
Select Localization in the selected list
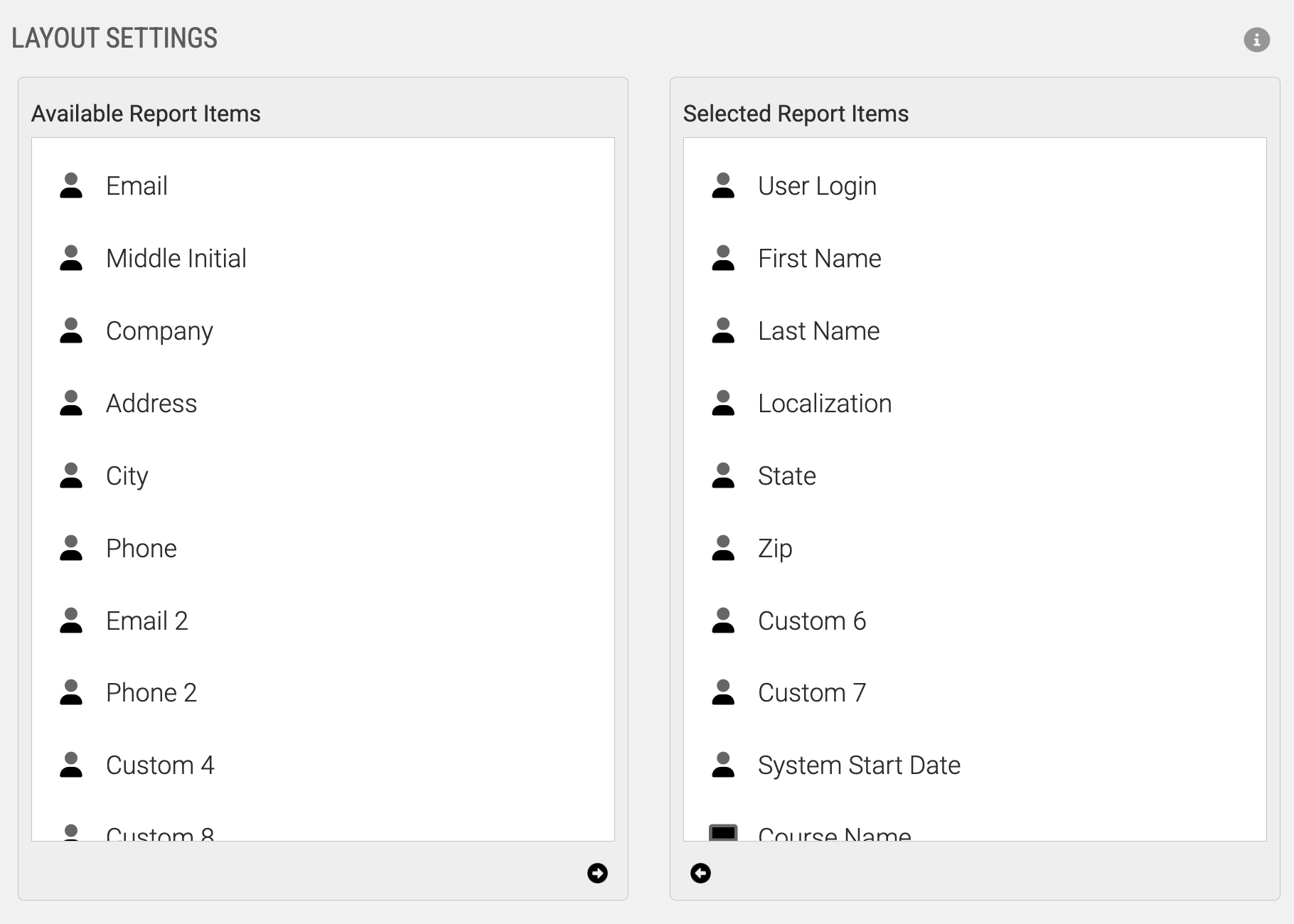825,404
